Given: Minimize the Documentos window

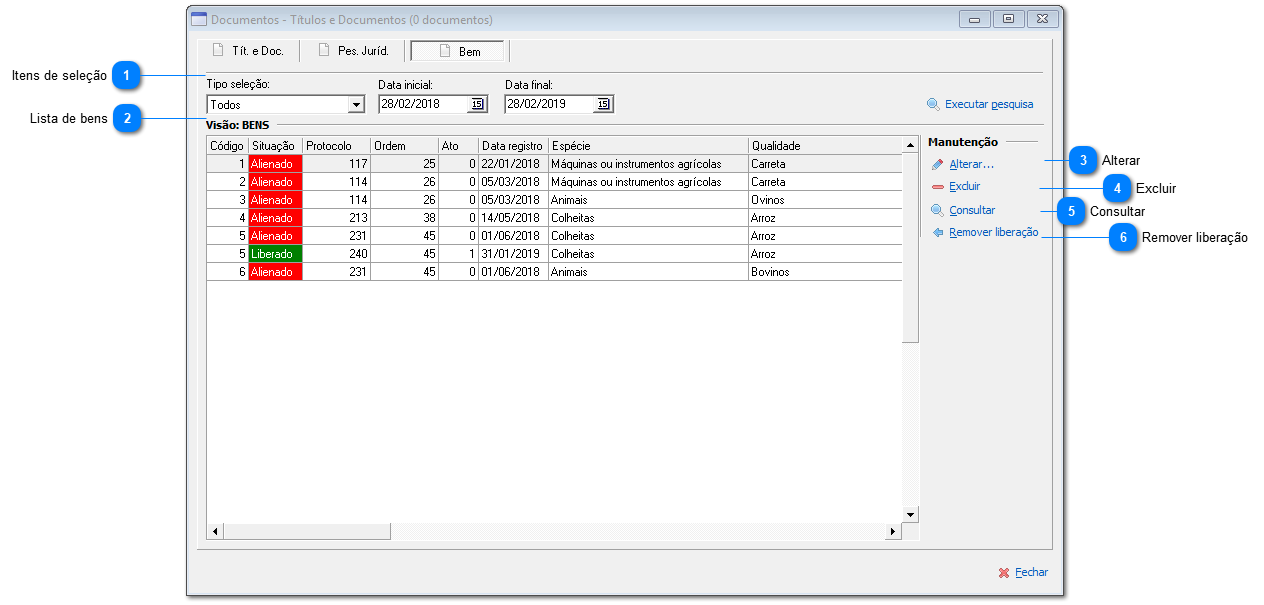Looking at the screenshot, I should pyautogui.click(x=975, y=19).
